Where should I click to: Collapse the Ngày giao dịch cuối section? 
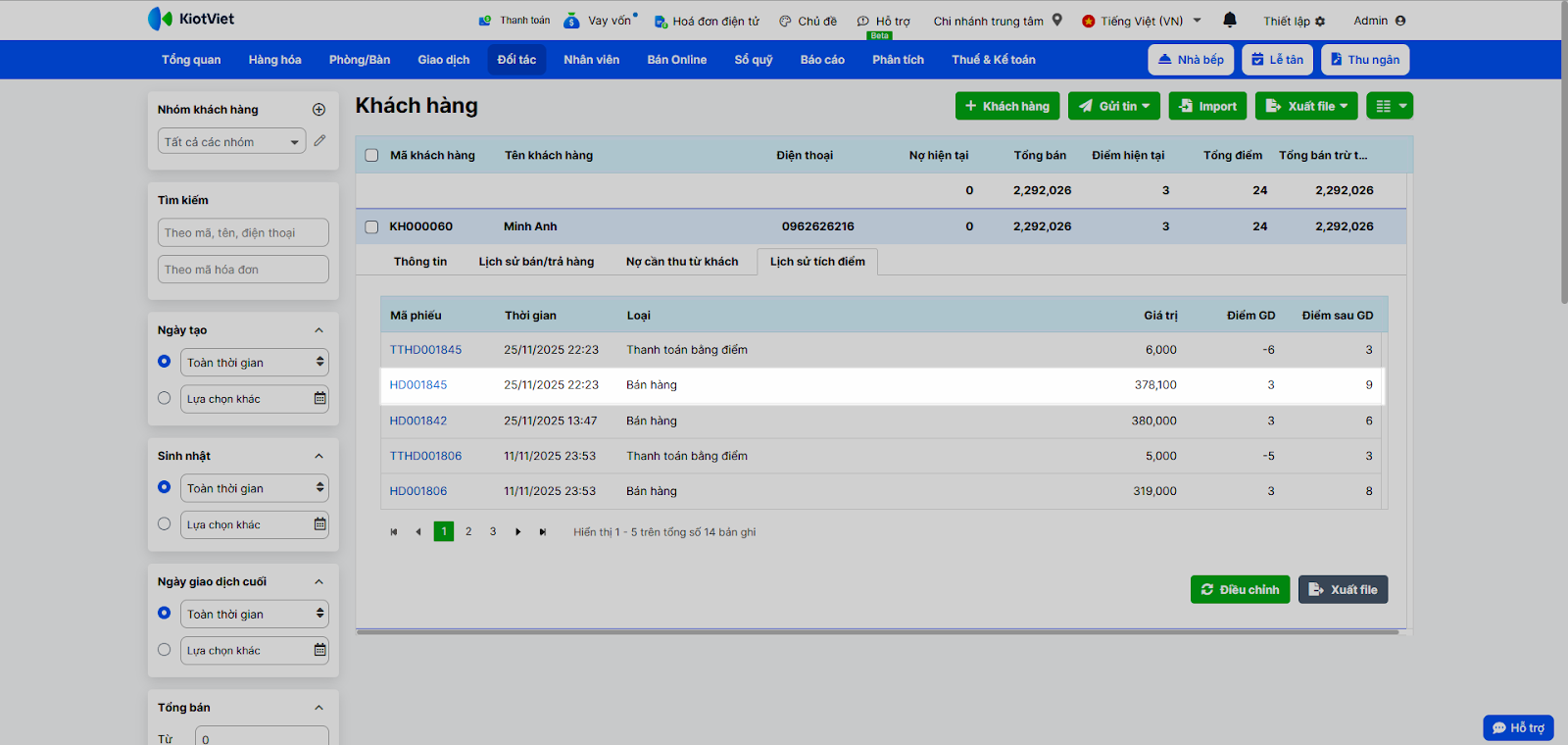(x=318, y=582)
